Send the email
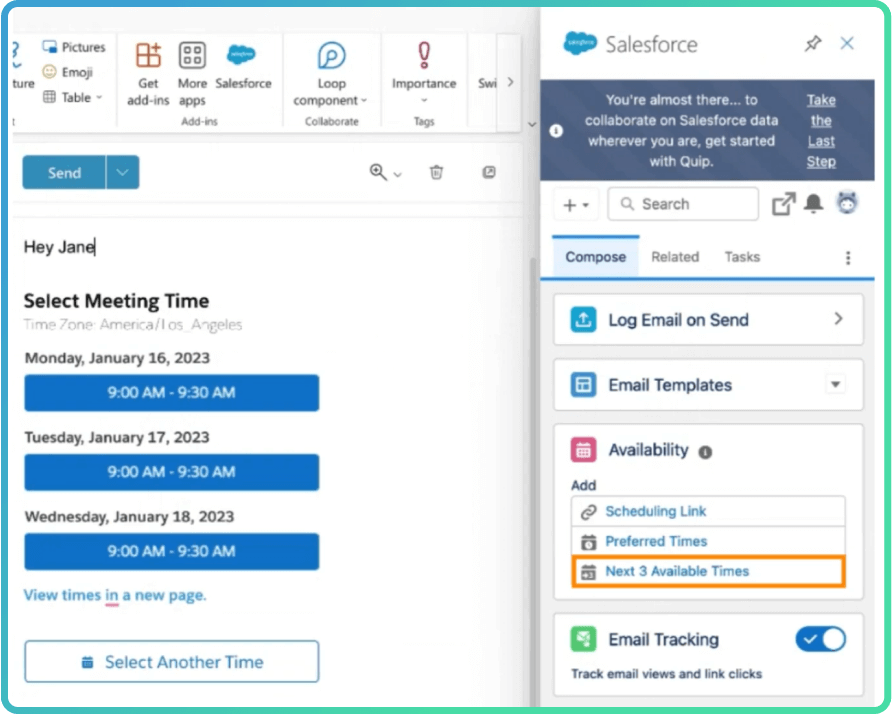 (64, 172)
